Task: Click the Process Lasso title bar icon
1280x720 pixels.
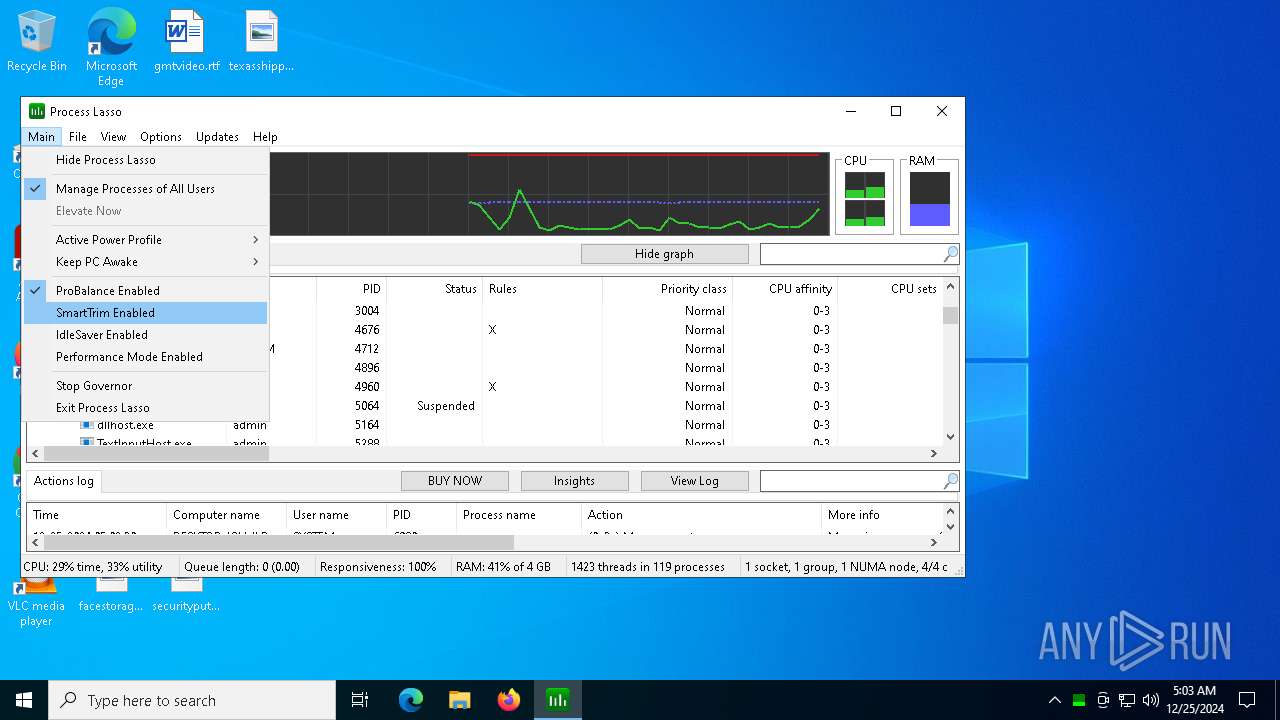Action: point(37,111)
